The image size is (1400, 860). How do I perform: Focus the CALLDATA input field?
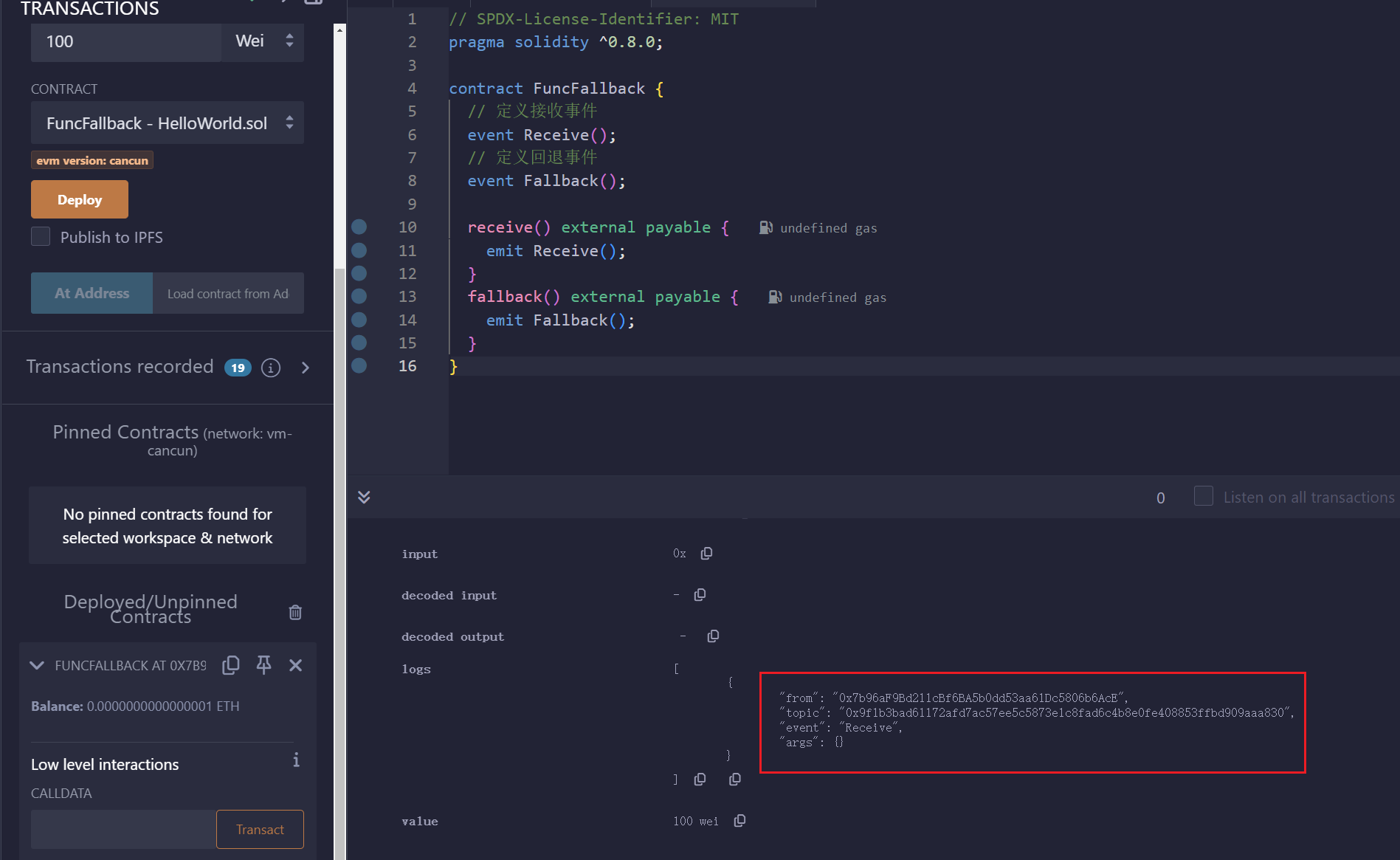123,829
